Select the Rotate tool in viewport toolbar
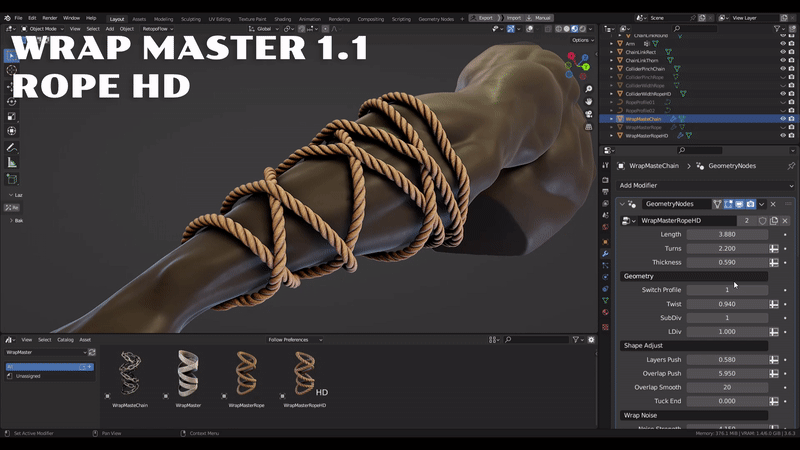The height and width of the screenshot is (450, 800). pos(11,102)
